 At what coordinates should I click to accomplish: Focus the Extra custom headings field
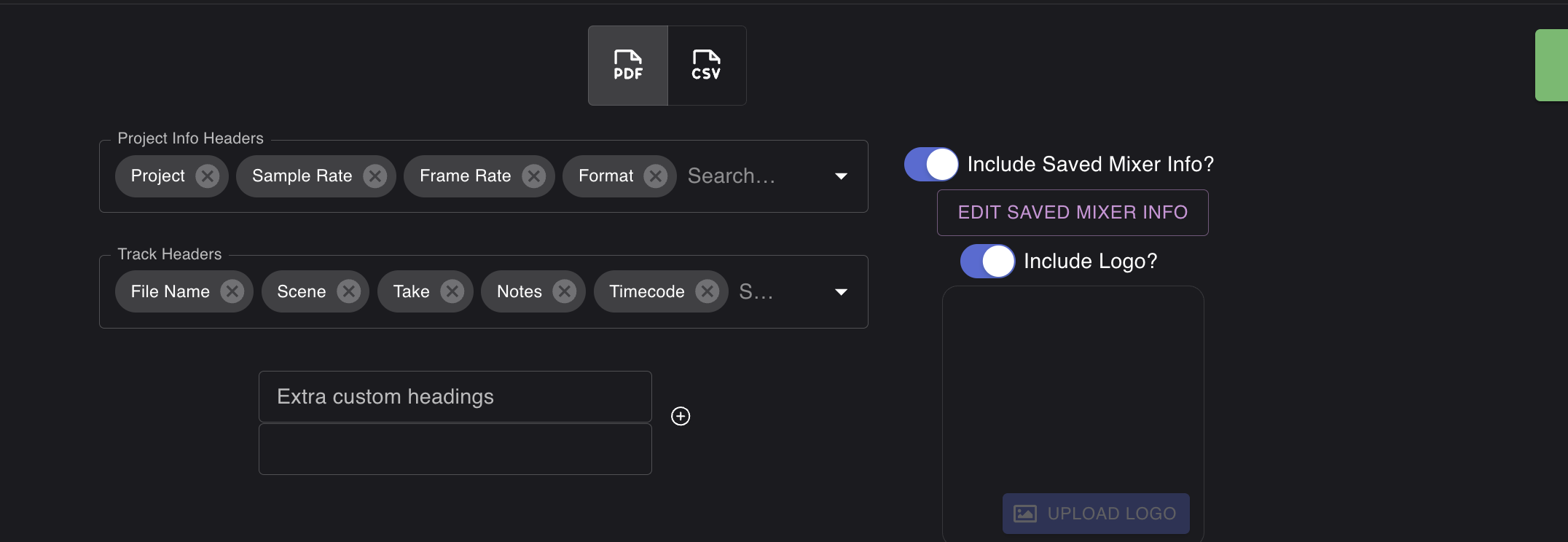click(455, 397)
